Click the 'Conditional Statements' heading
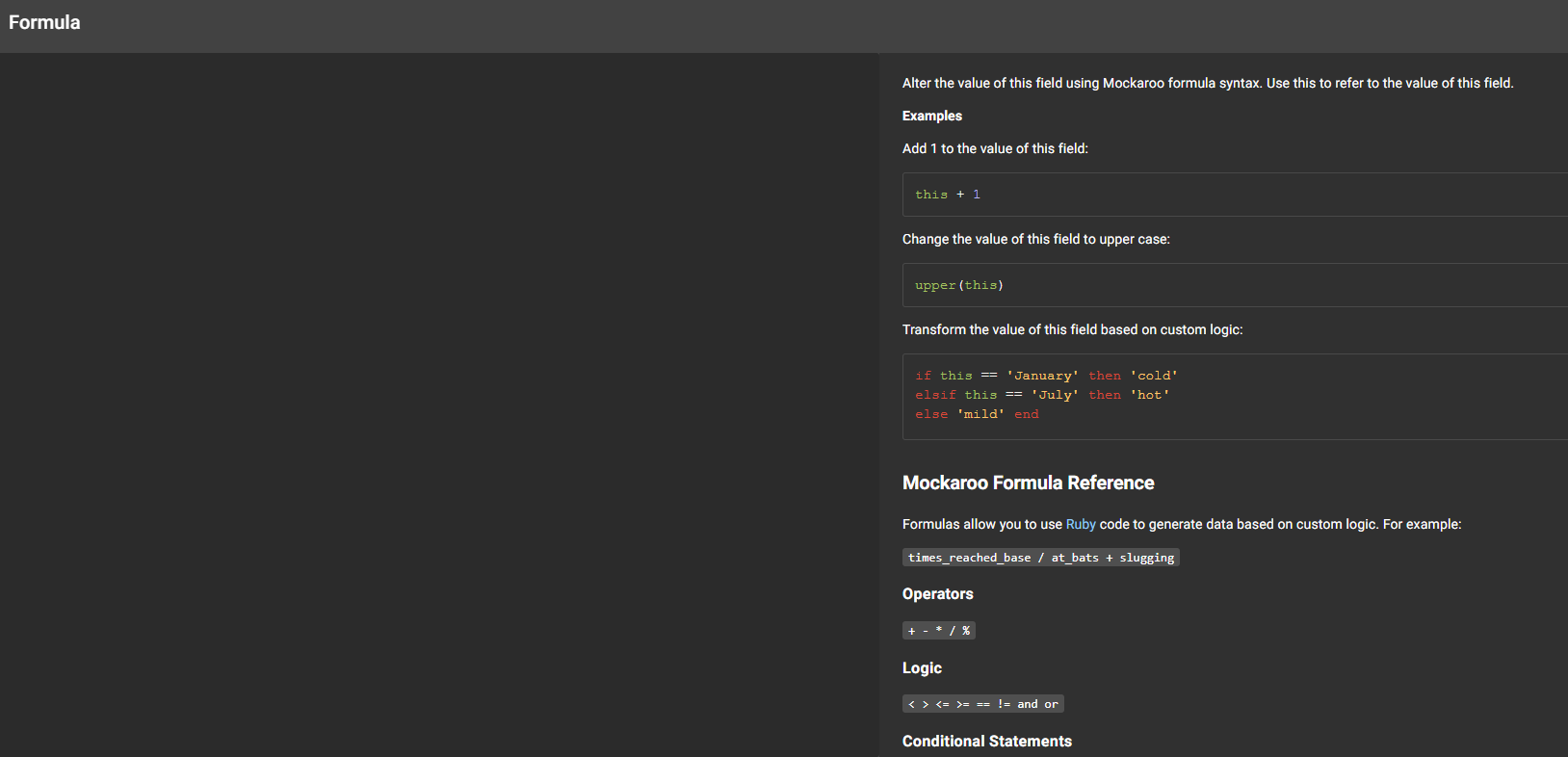1568x757 pixels. [x=987, y=742]
